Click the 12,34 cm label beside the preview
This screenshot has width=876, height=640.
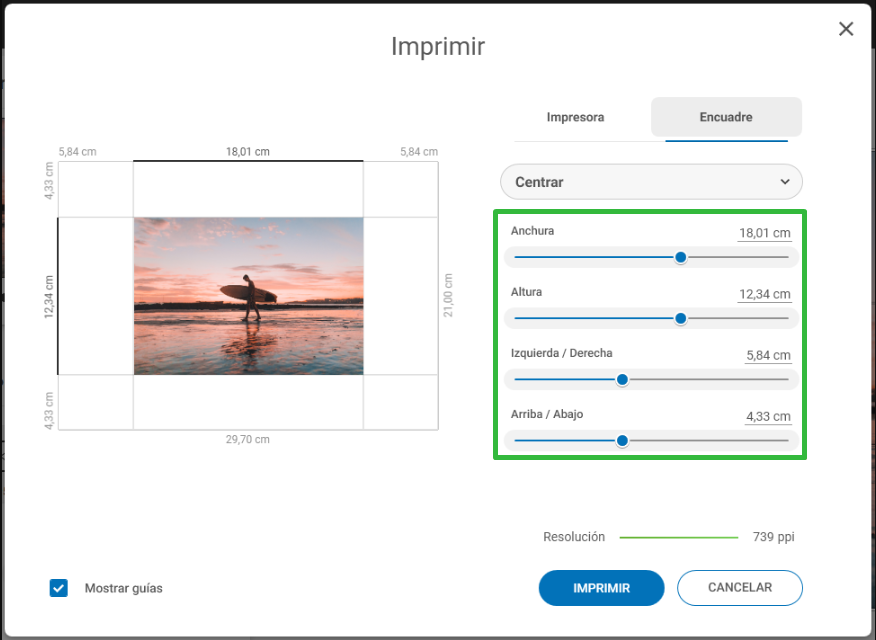tap(49, 297)
